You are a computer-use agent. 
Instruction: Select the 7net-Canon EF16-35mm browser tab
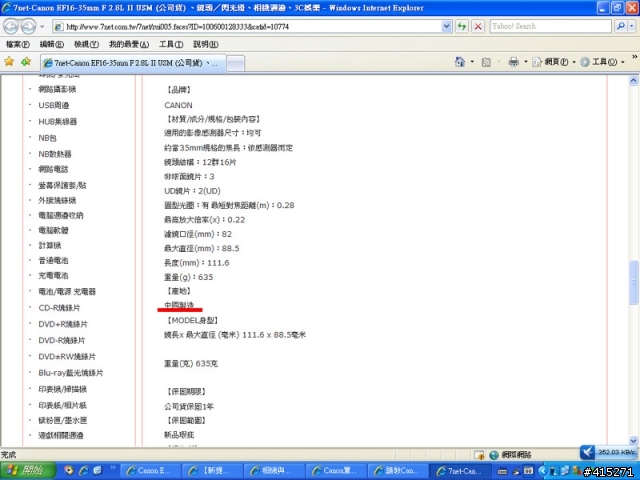click(x=133, y=63)
